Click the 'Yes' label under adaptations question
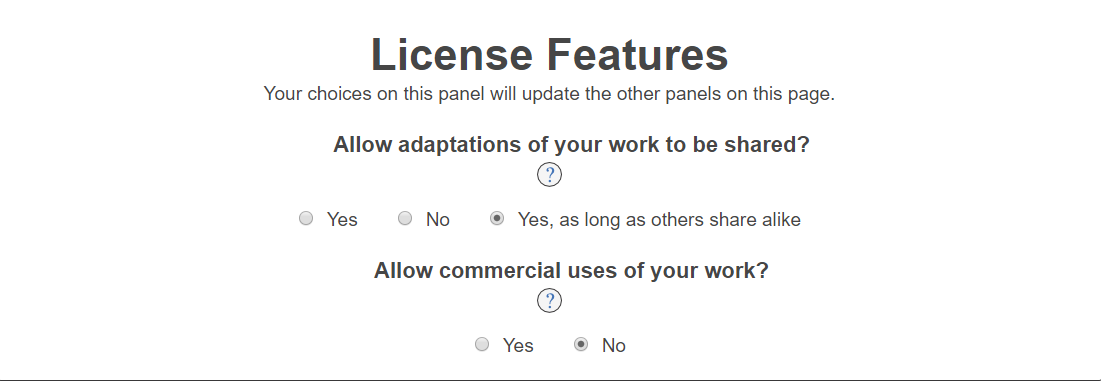 (342, 220)
